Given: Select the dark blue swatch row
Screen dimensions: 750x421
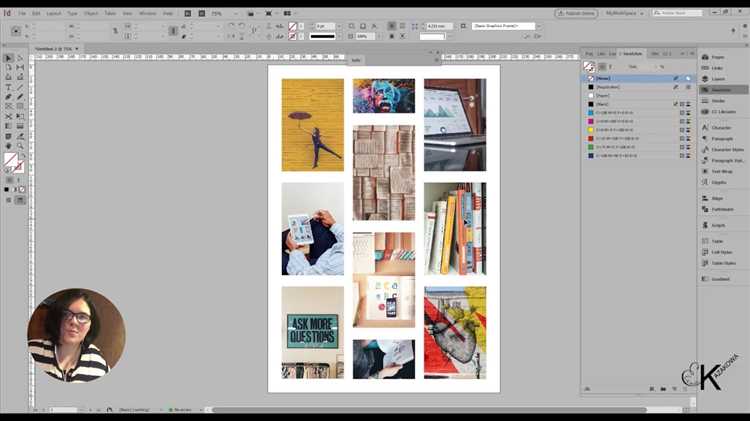Looking at the screenshot, I should click(638, 156).
